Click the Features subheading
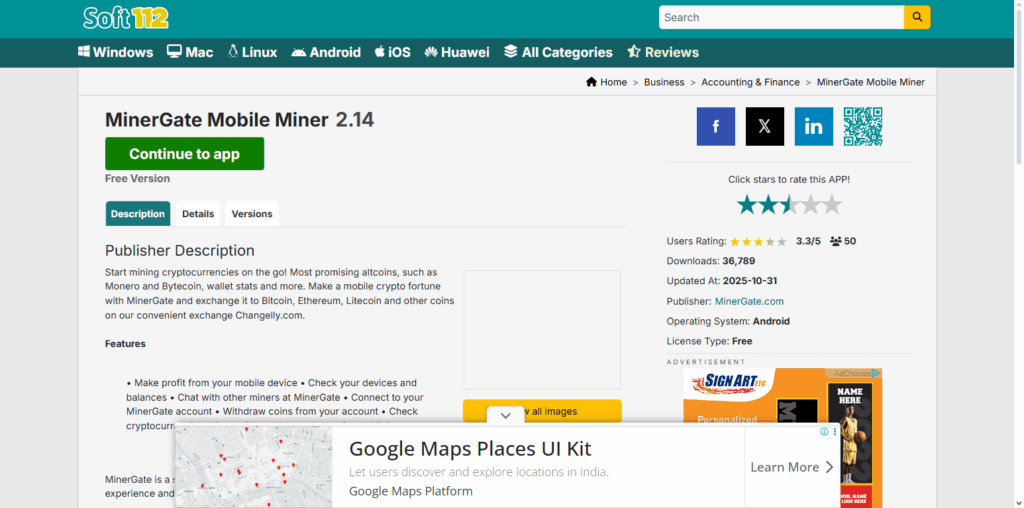 coord(125,343)
